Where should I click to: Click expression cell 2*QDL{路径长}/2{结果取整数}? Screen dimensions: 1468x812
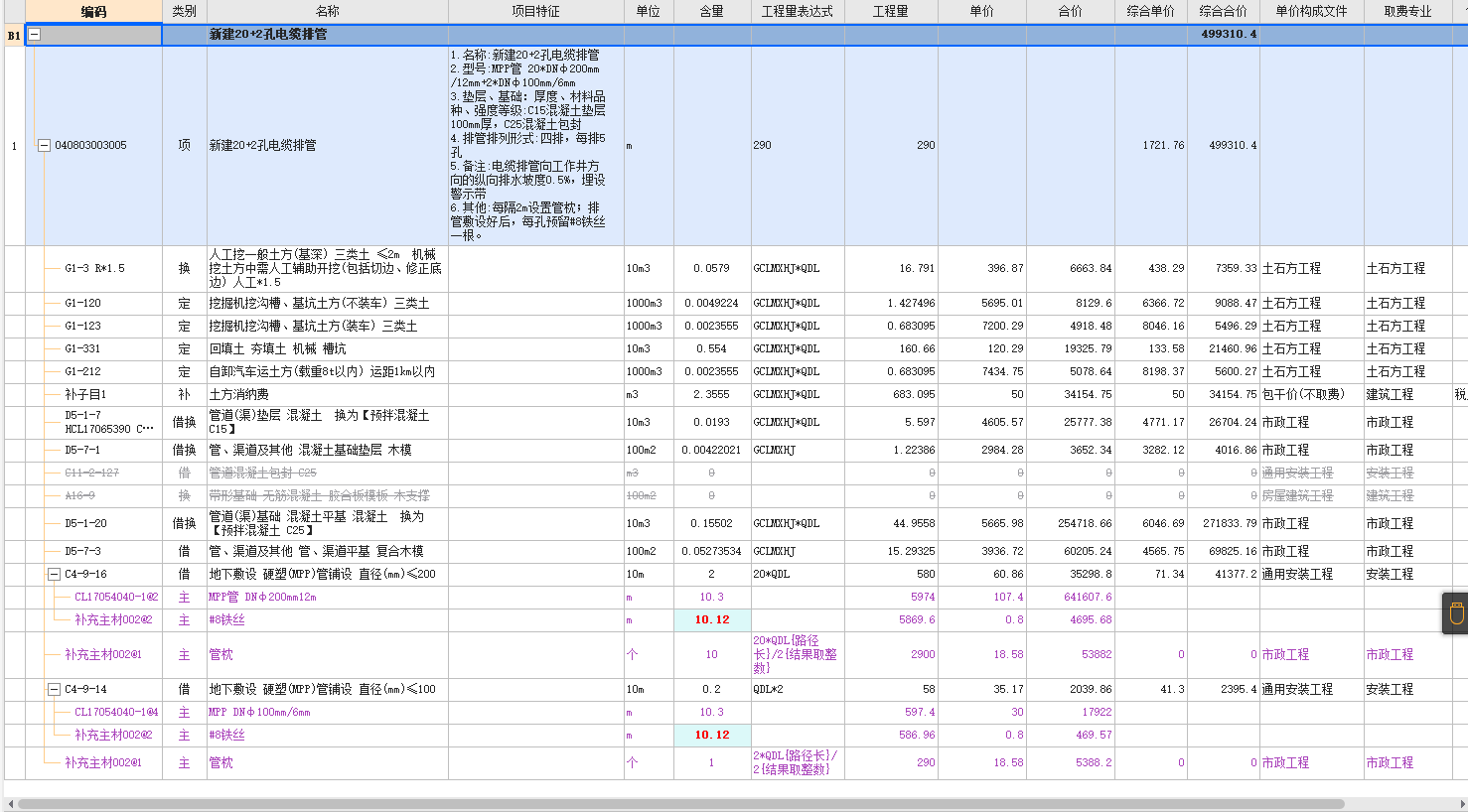(798, 762)
